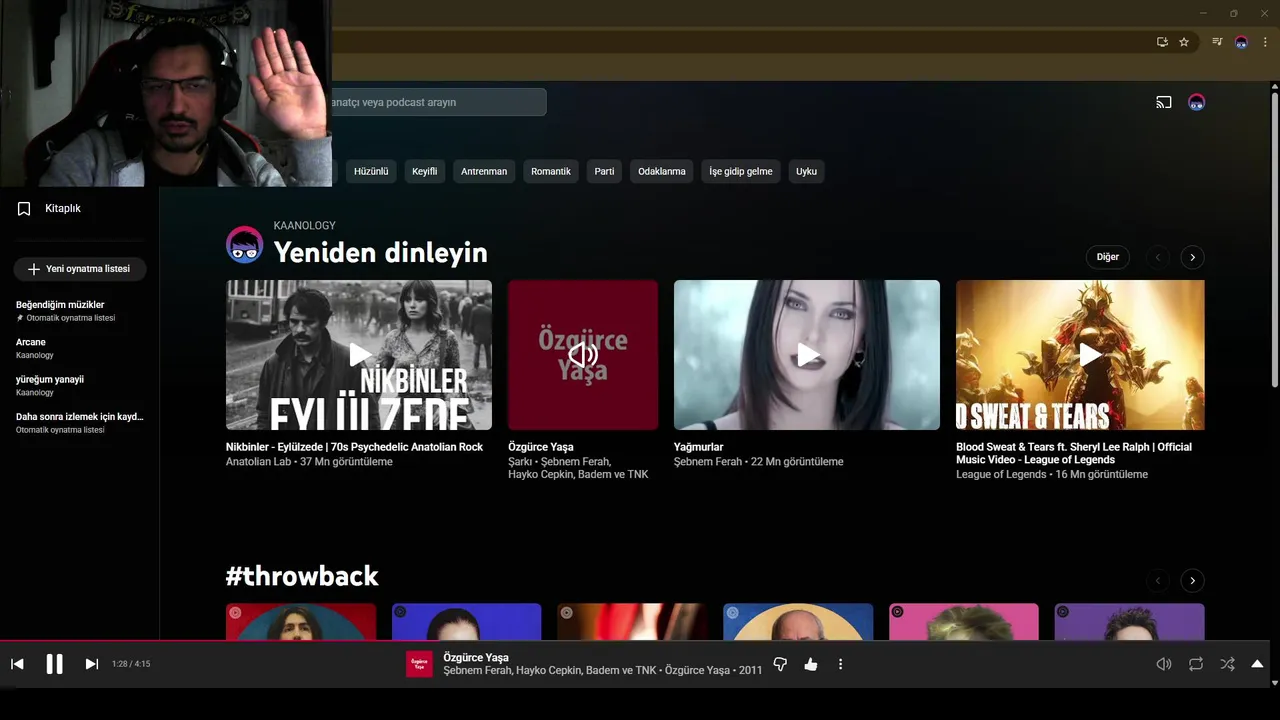The image size is (1280, 720).
Task: Open the Chrome three-dot menu
Action: coord(1265,42)
